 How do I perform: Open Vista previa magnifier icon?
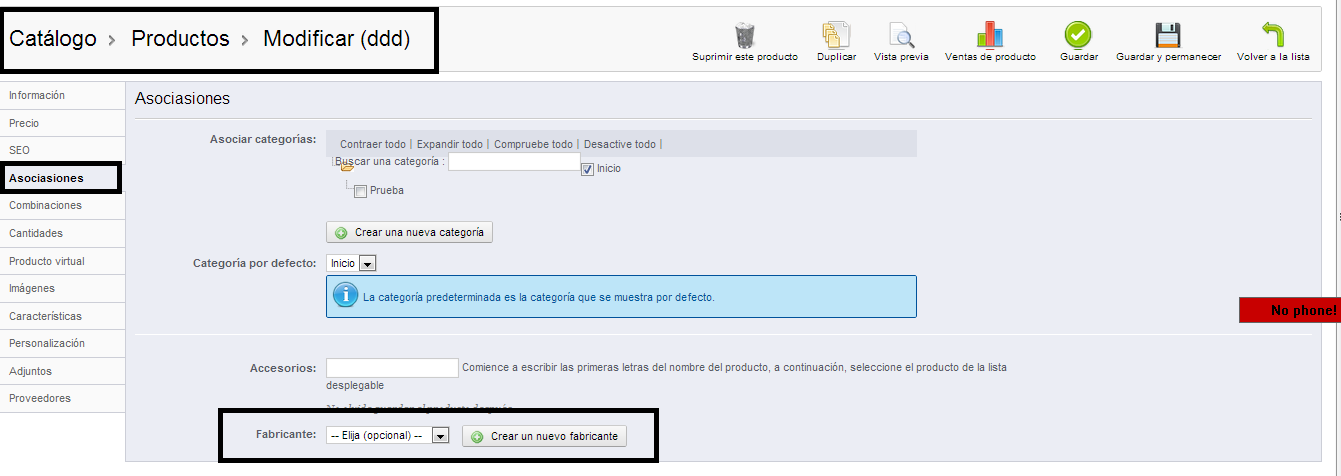(x=901, y=35)
